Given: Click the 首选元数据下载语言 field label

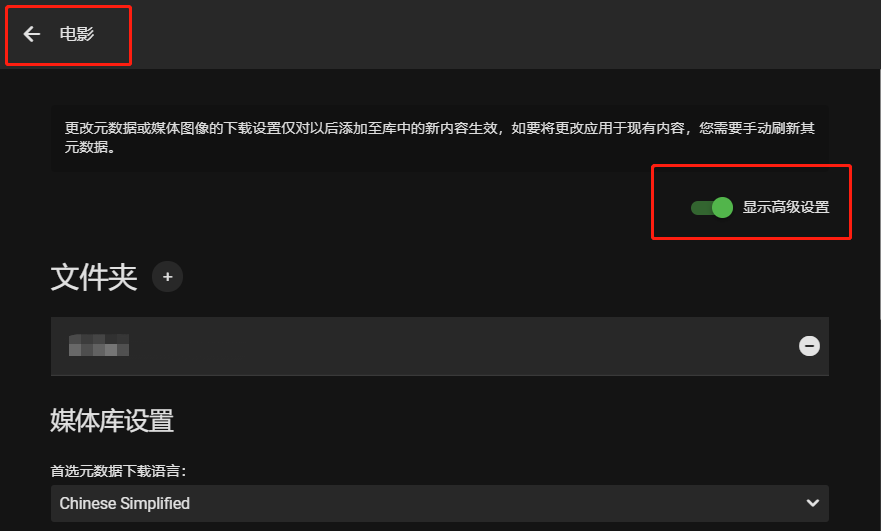Looking at the screenshot, I should click(x=119, y=471).
